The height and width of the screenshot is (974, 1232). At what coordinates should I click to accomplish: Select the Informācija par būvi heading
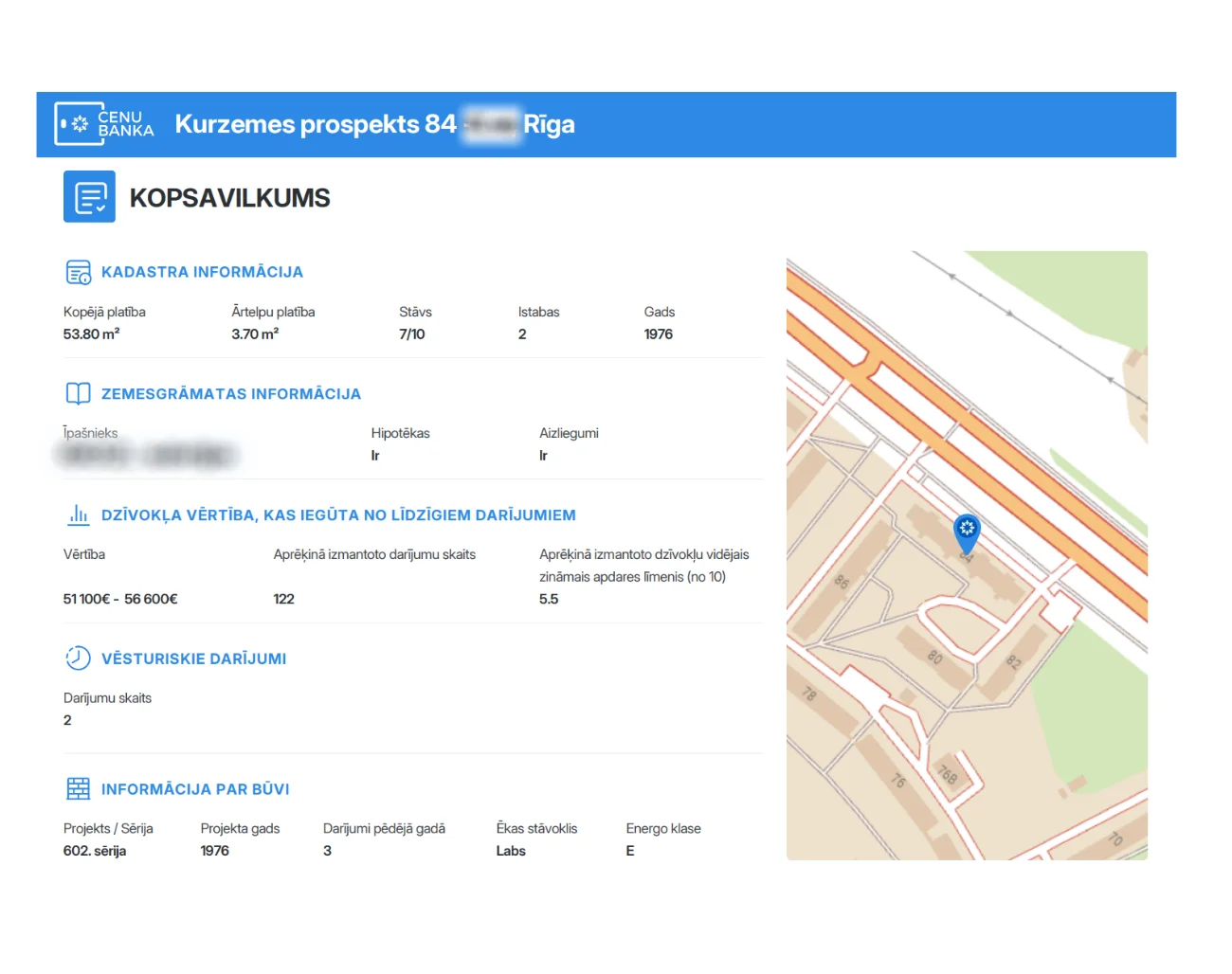195,789
